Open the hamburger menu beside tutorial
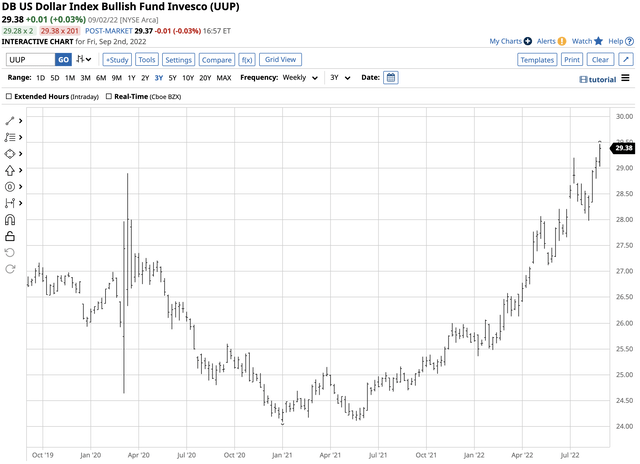Viewport: 640px width, 464px height. 625,78
